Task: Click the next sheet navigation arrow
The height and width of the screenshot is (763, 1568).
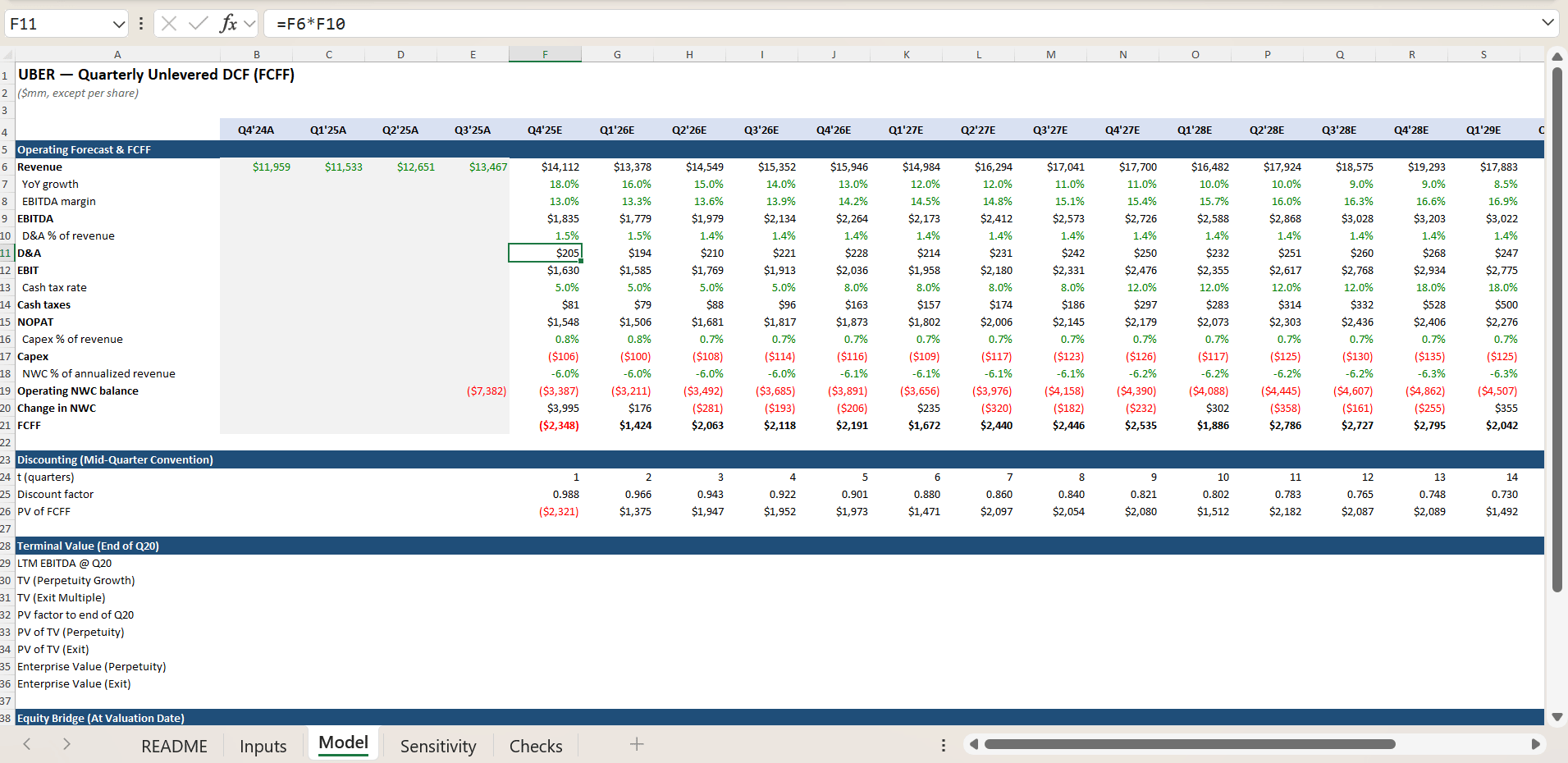Action: [66, 744]
